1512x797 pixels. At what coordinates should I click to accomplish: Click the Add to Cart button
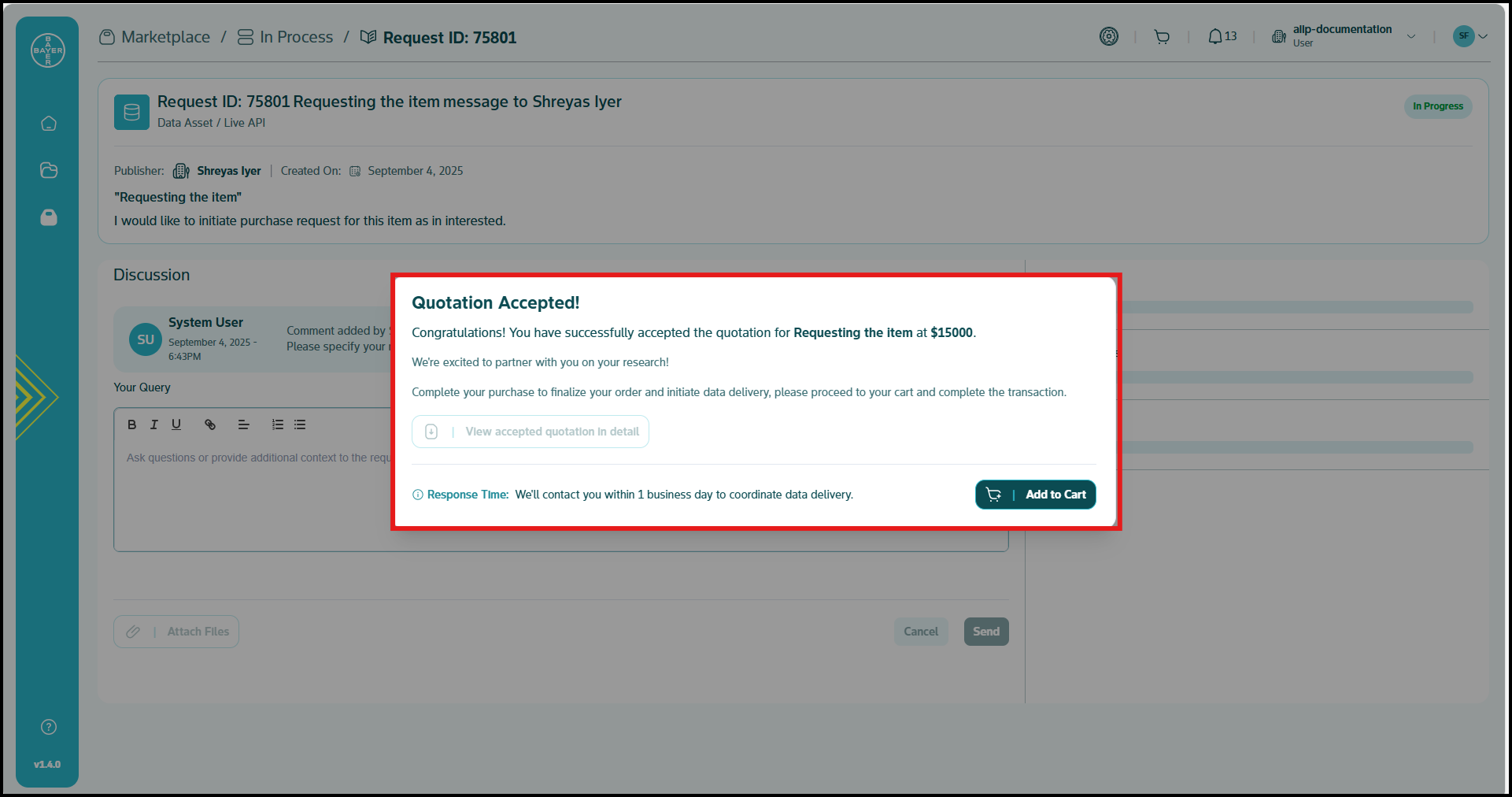click(x=1035, y=495)
